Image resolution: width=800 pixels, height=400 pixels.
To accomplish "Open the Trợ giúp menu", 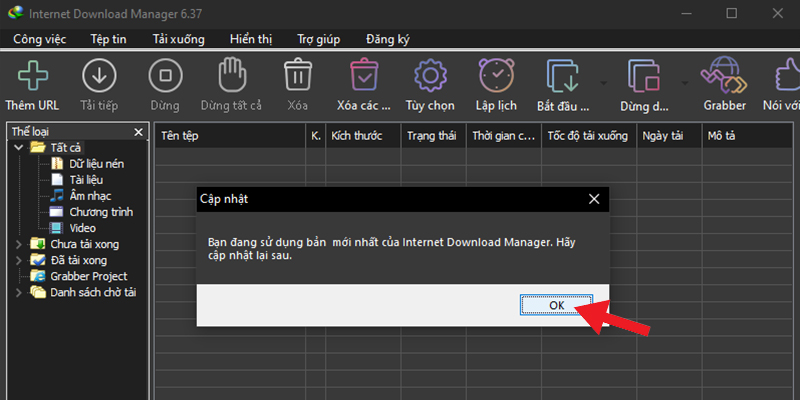I will click(x=318, y=39).
